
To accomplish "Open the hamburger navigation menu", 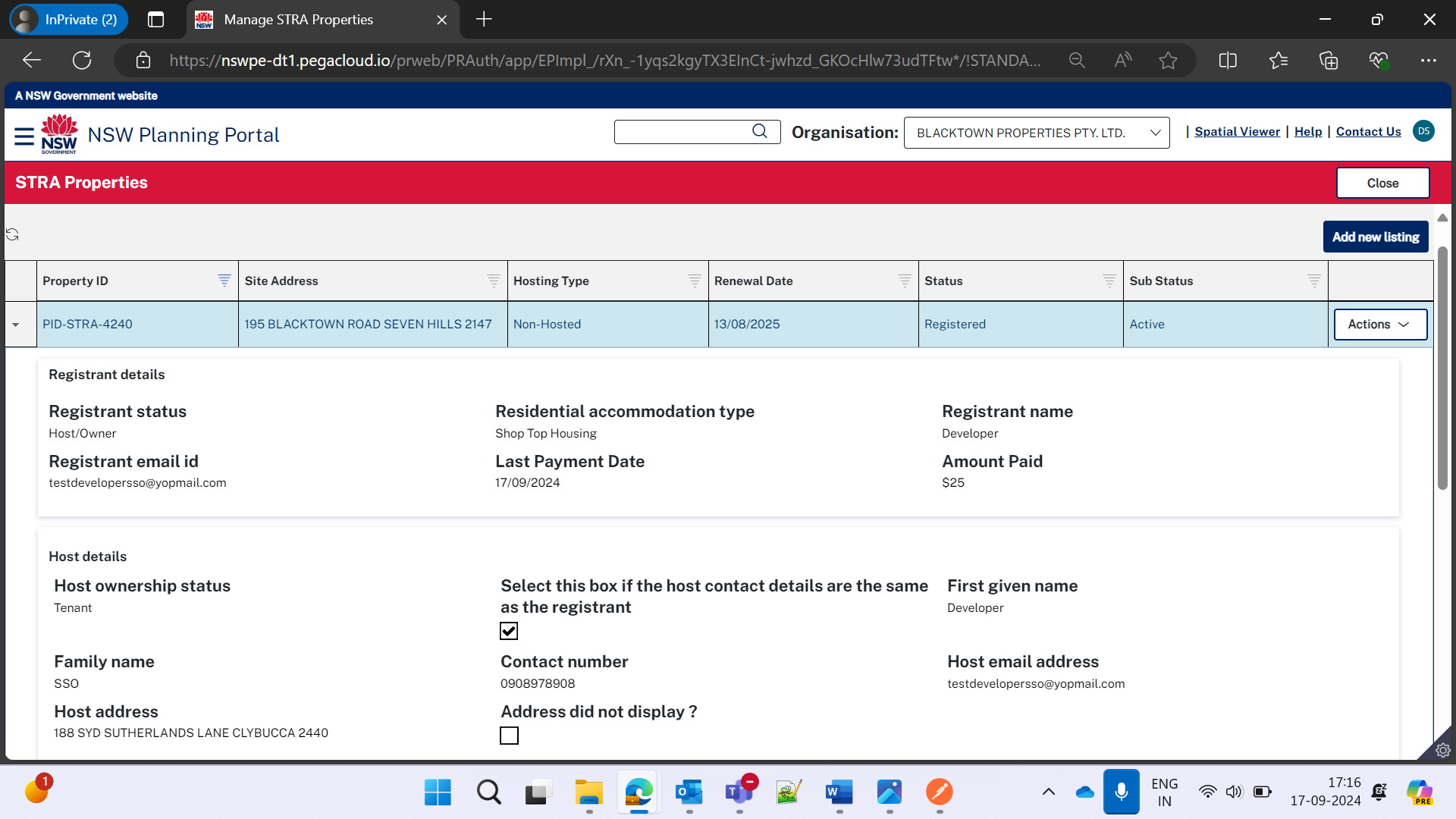I will click(24, 136).
